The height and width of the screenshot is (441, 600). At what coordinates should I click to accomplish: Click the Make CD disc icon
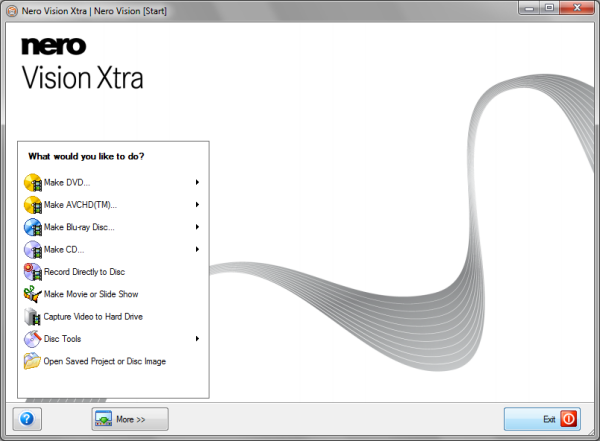pos(32,250)
